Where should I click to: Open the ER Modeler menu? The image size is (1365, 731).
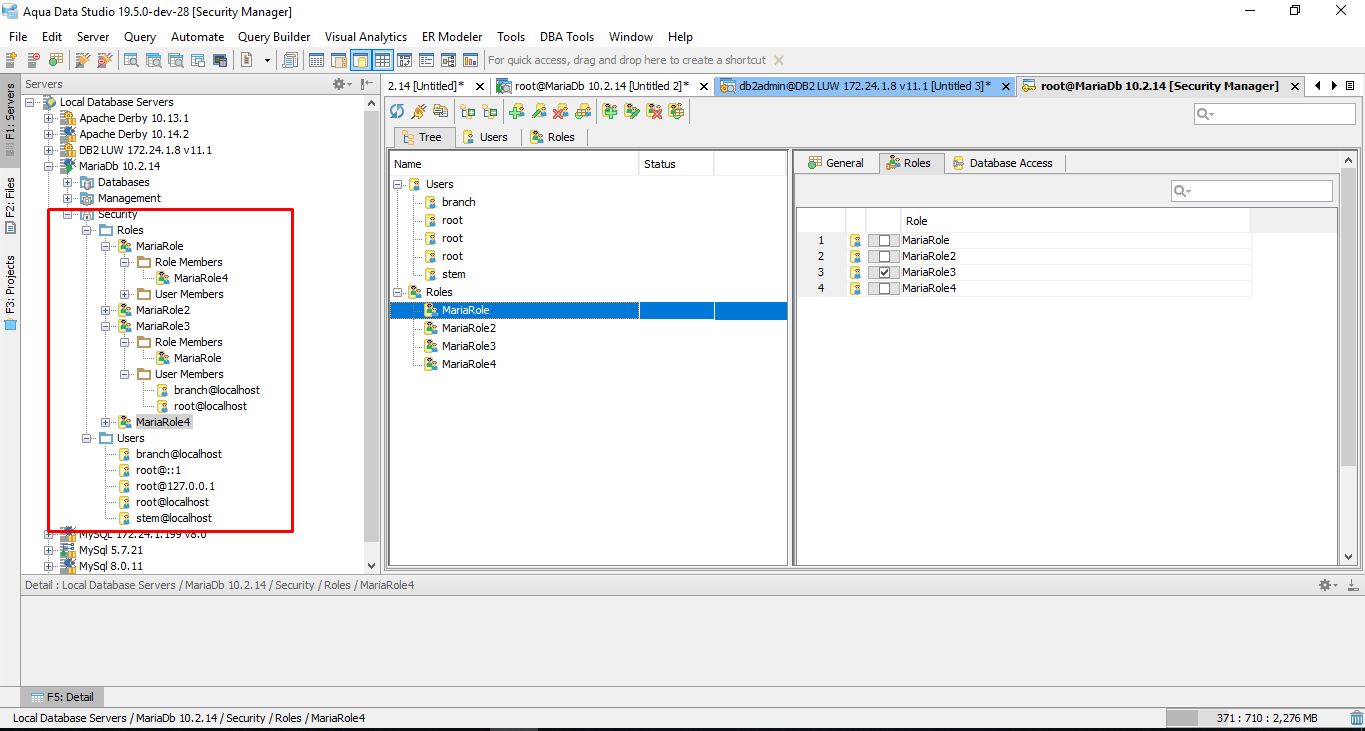[452, 37]
